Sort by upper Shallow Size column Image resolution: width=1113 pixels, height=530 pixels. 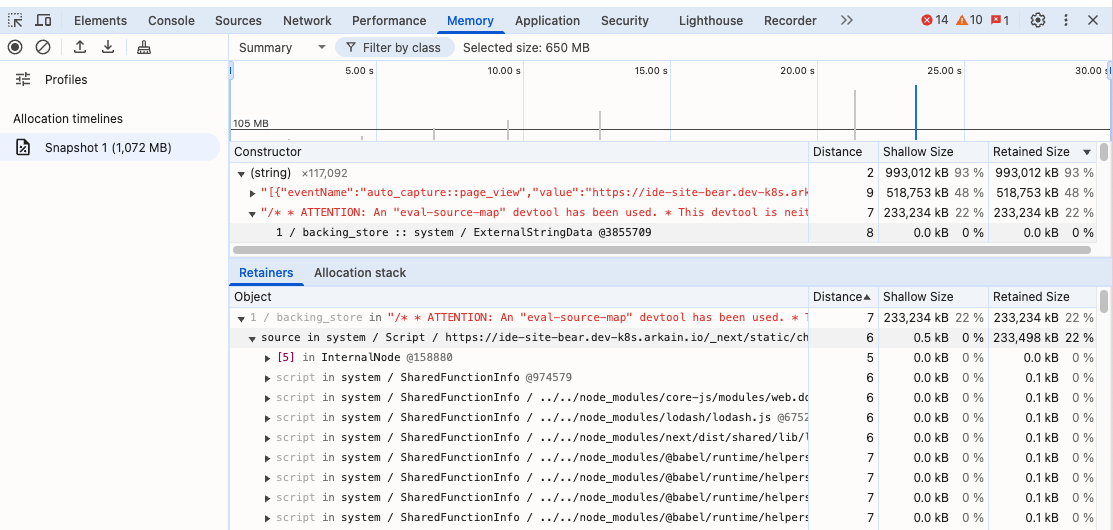pos(933,152)
